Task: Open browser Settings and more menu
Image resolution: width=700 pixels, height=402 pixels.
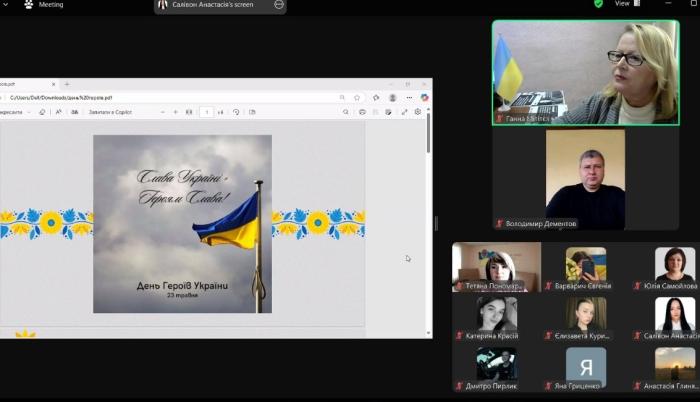Action: [409, 97]
